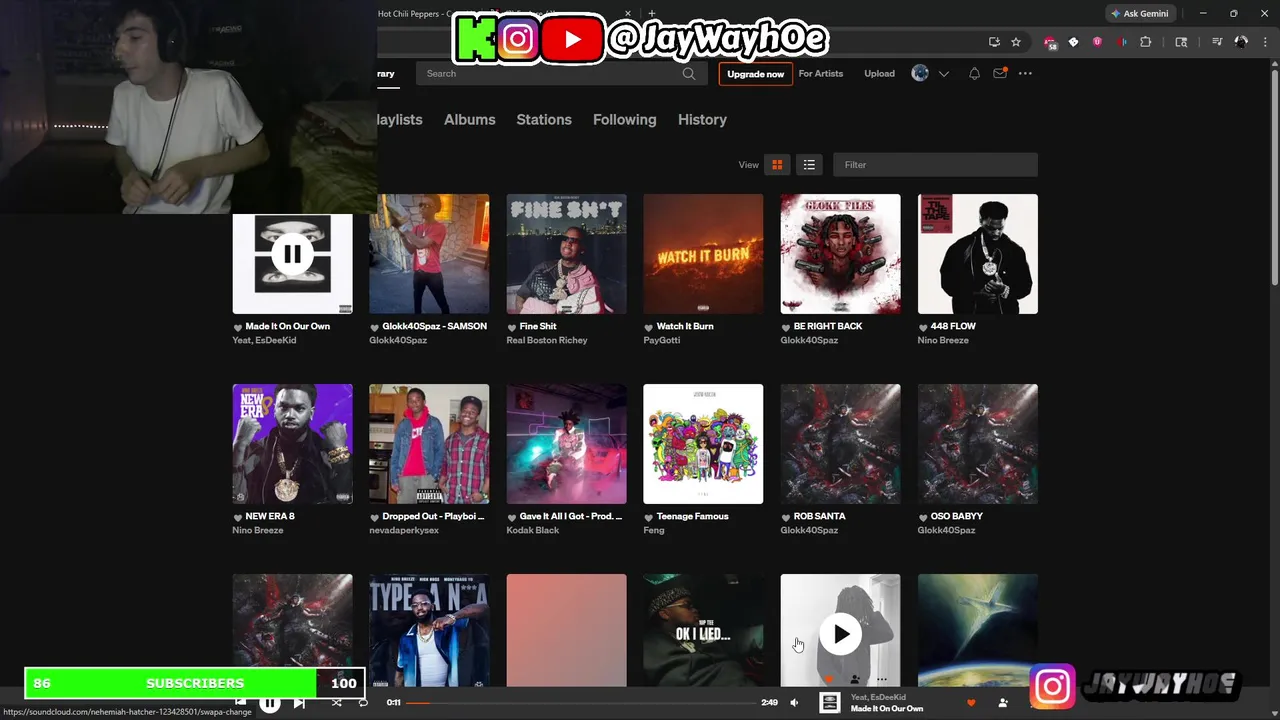
Task: Toggle heart next to BE RIGHT BACK
Action: coord(786,327)
